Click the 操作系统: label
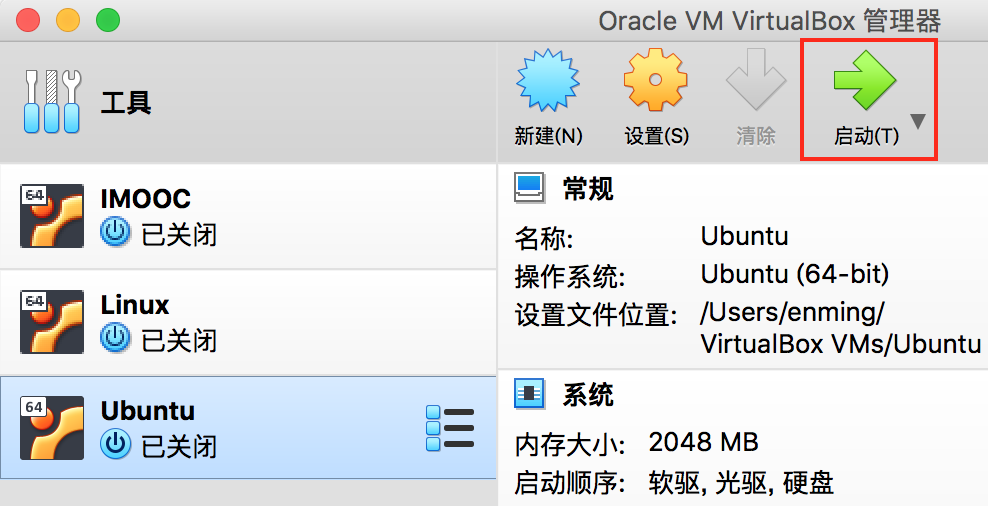 point(570,277)
